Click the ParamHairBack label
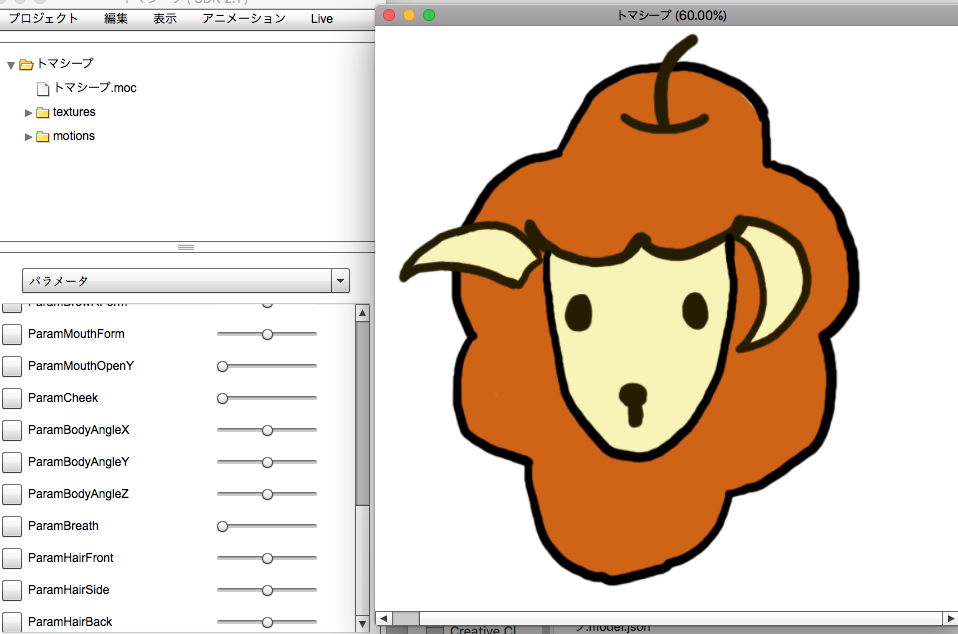This screenshot has height=634, width=958. pos(70,621)
